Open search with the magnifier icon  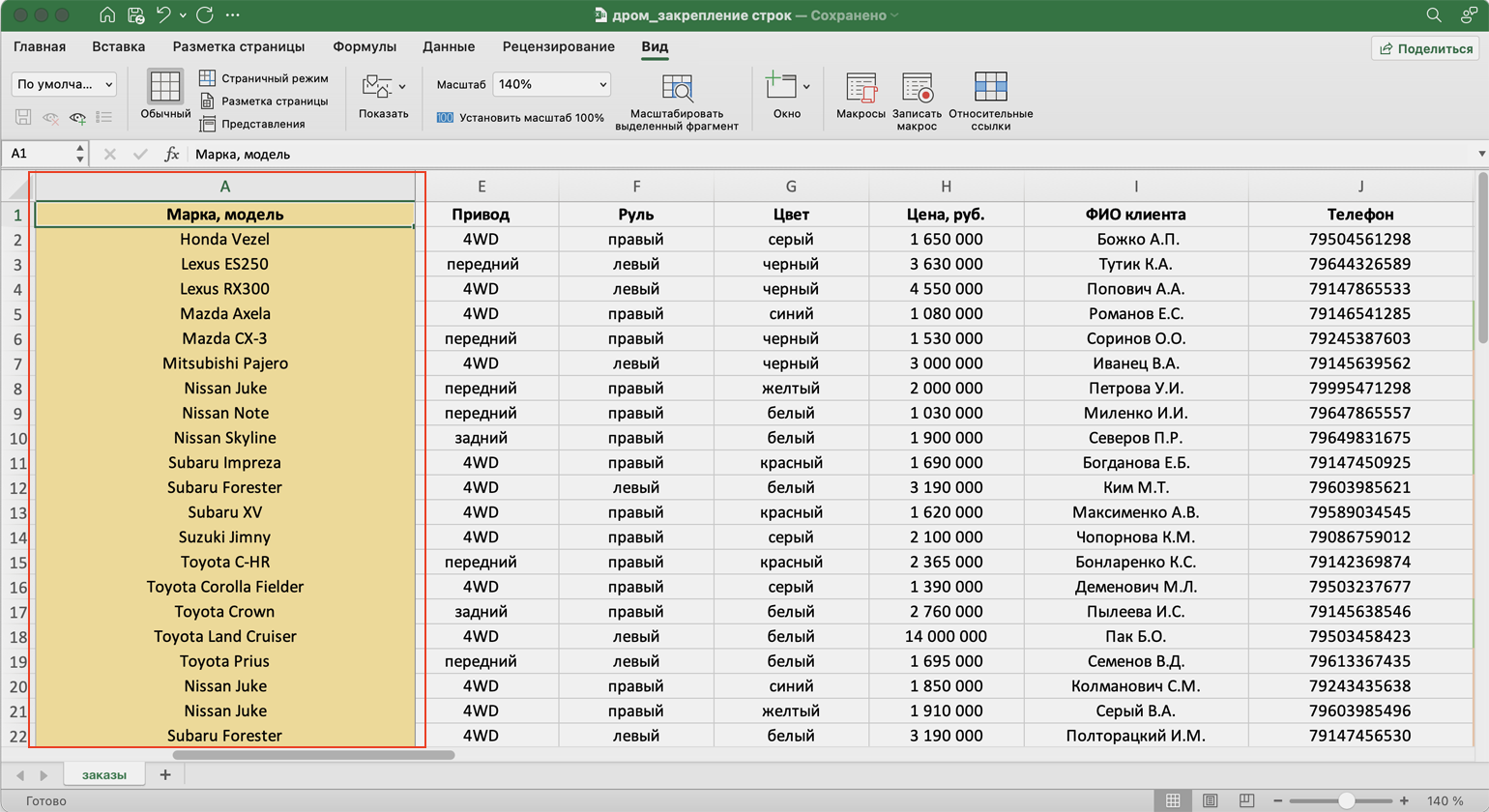[1434, 15]
